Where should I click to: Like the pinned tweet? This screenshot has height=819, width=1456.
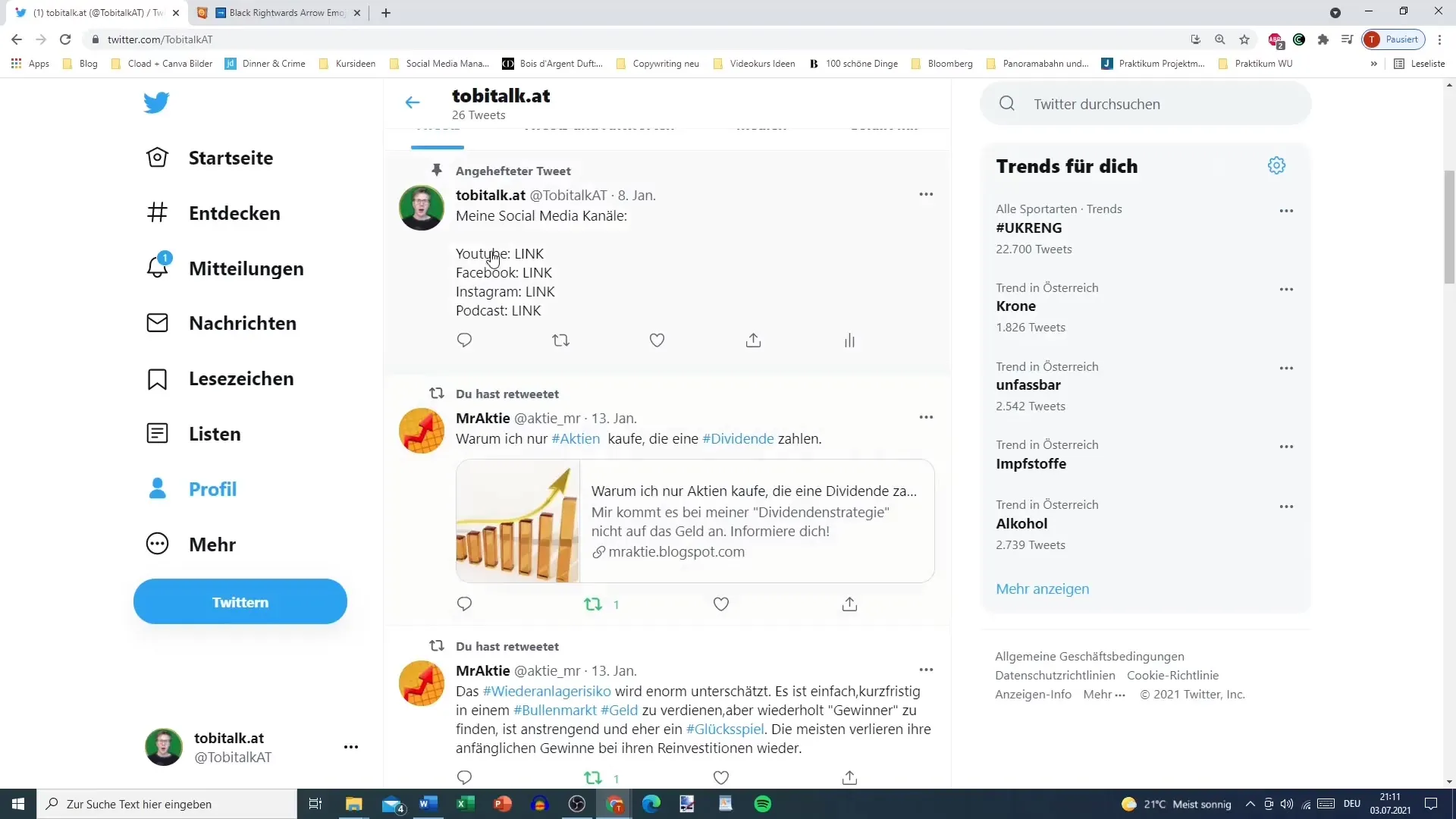[x=657, y=340]
